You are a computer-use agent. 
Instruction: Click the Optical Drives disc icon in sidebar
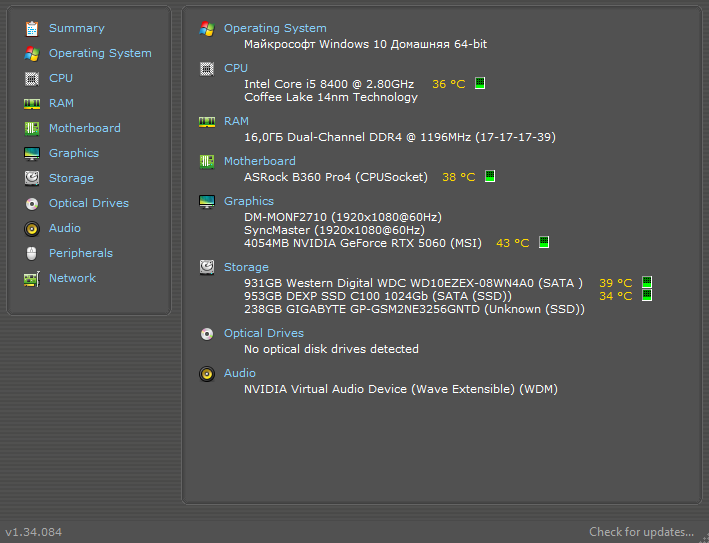[x=32, y=204]
